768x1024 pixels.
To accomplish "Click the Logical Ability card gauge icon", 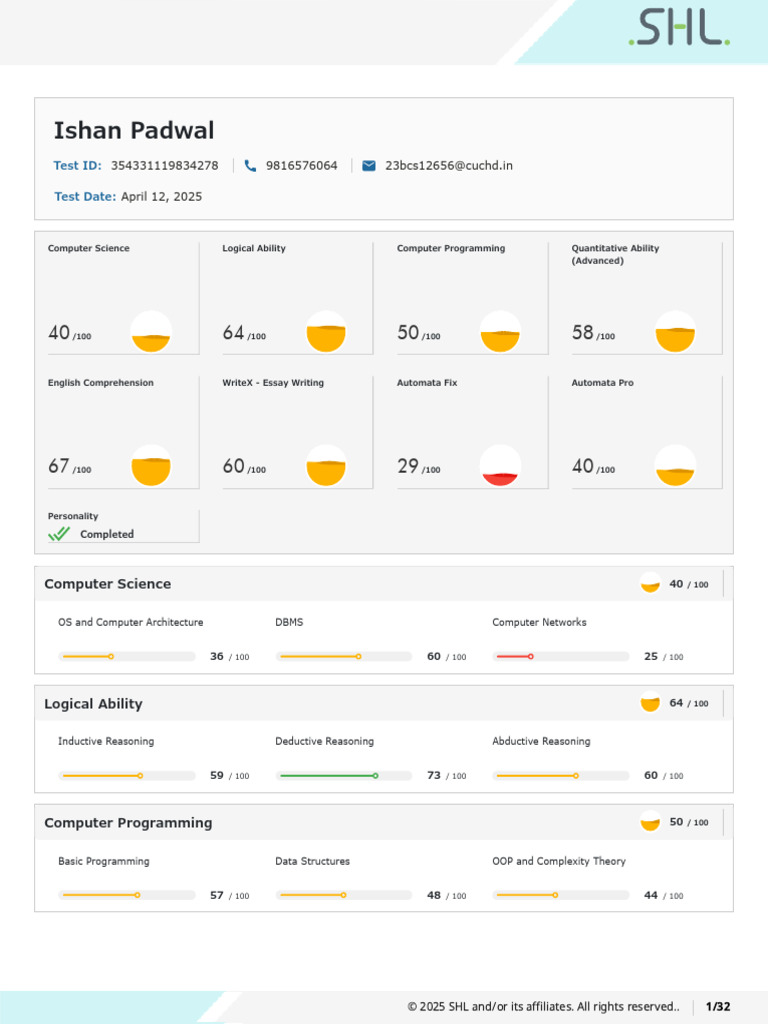I will [x=326, y=332].
